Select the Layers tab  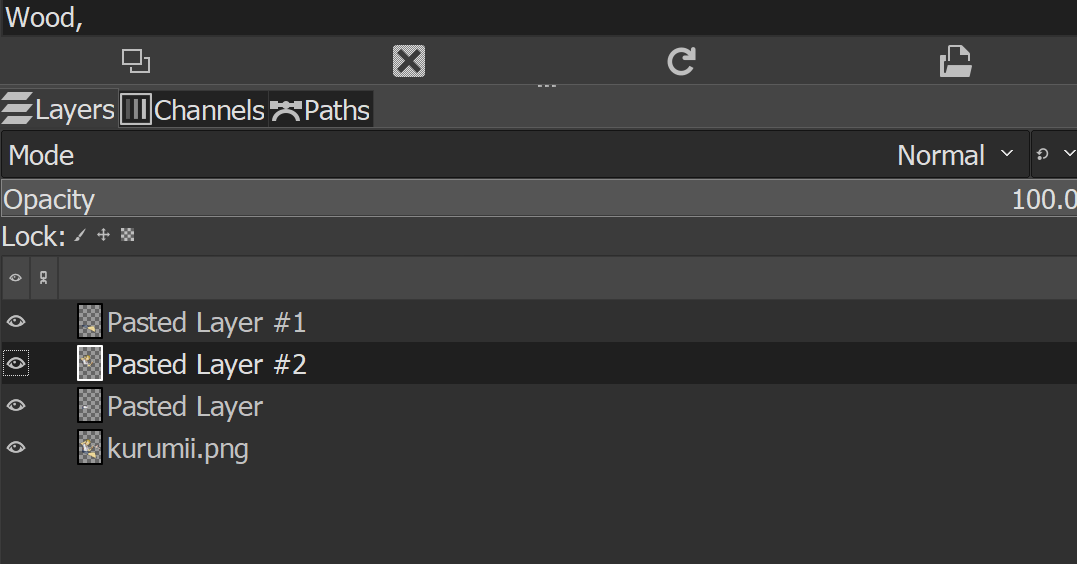(59, 110)
